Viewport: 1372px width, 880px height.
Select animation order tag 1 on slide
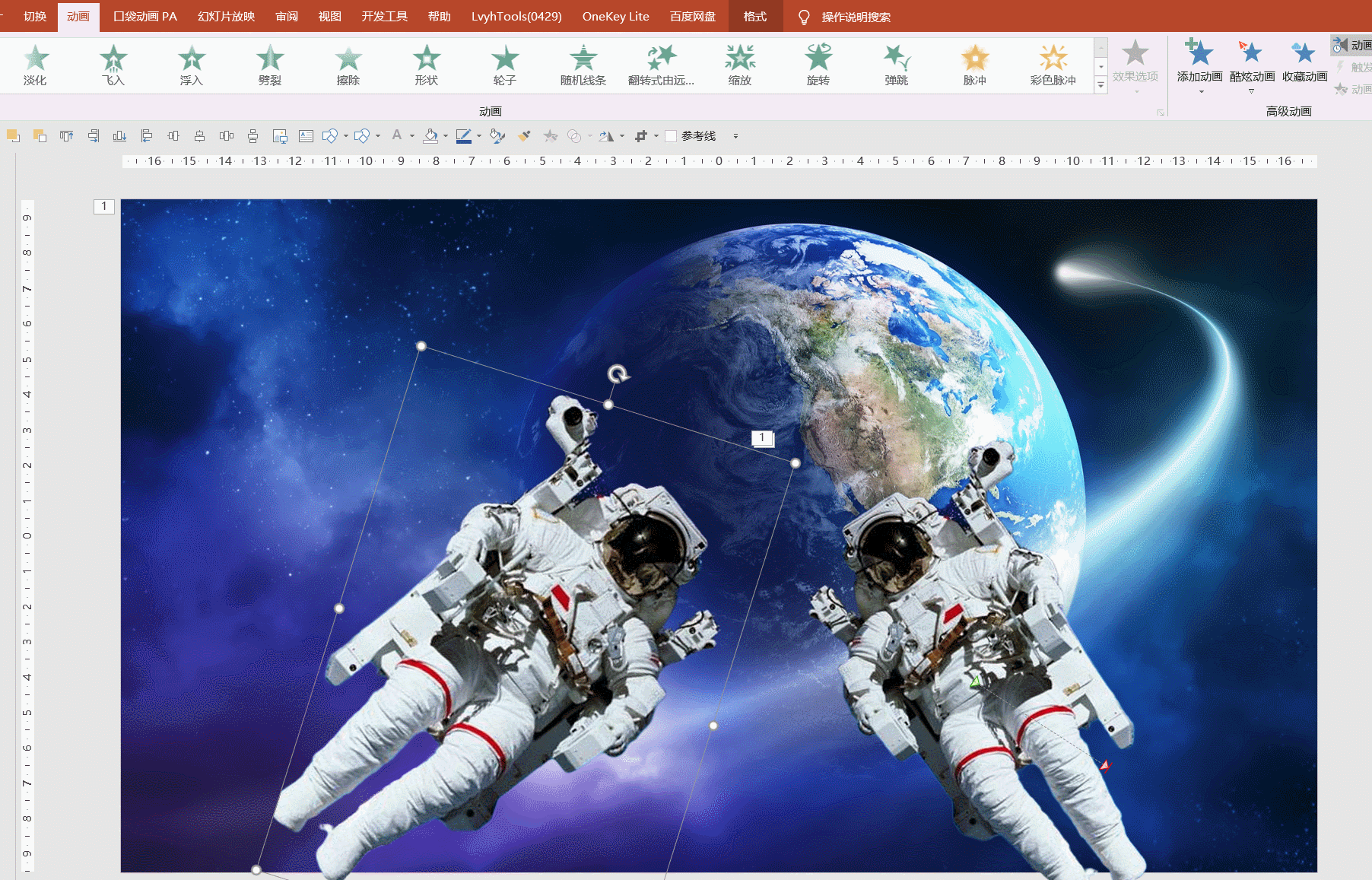pyautogui.click(x=762, y=438)
